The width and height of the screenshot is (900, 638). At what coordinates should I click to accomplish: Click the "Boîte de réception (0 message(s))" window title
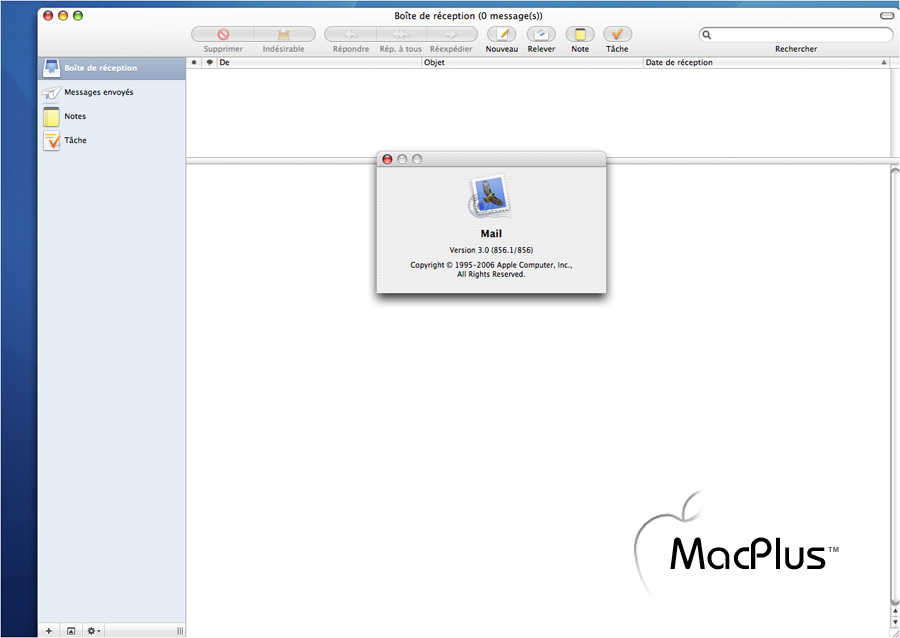[468, 16]
